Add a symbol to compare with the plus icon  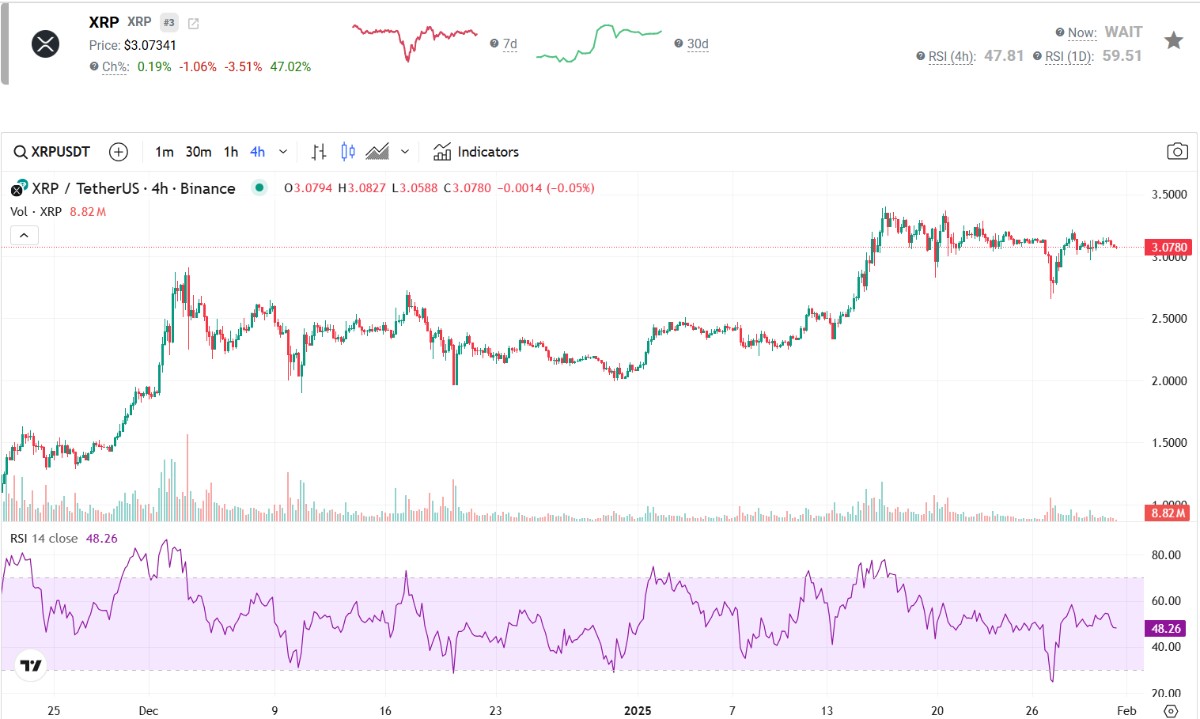tap(118, 152)
